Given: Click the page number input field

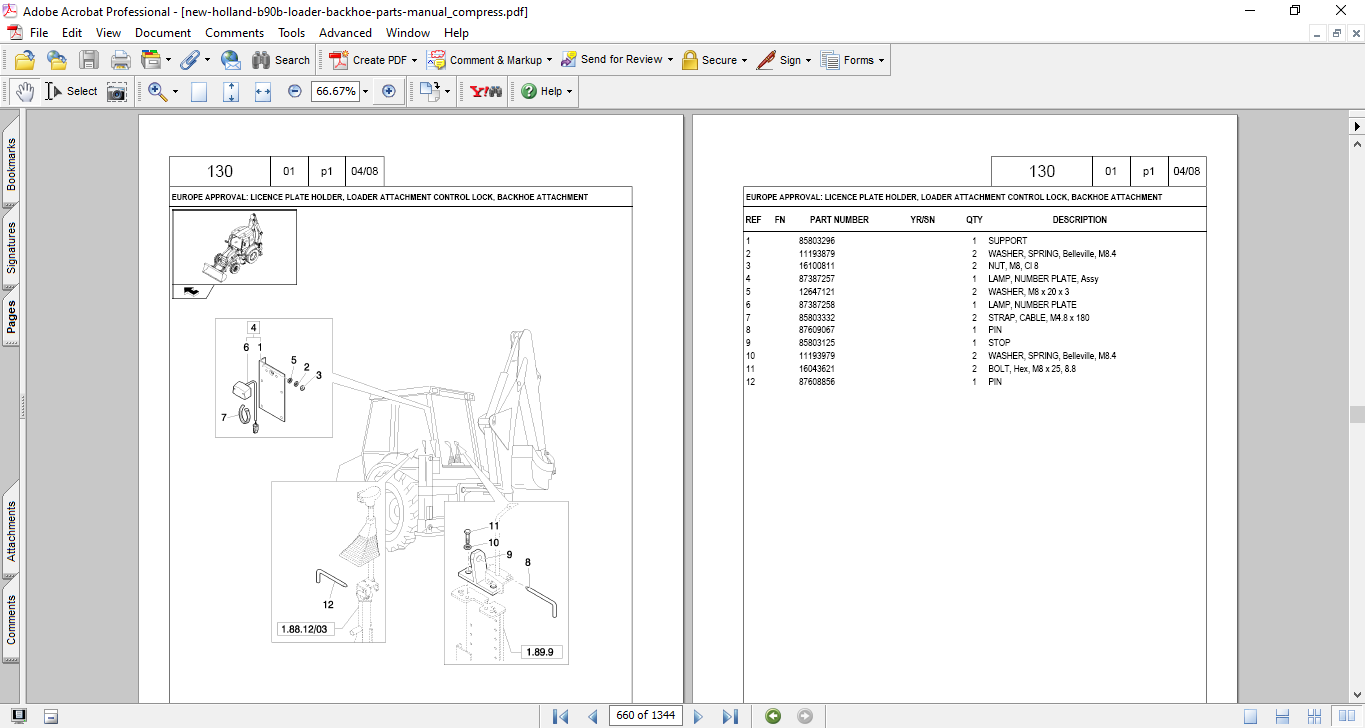Looking at the screenshot, I should point(645,716).
